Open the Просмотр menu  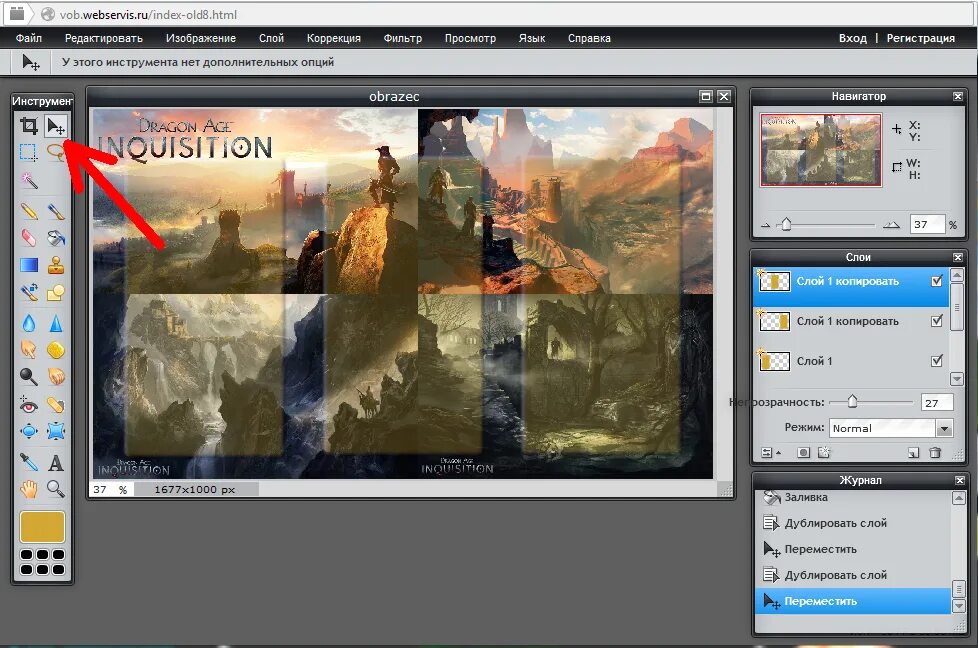[470, 38]
